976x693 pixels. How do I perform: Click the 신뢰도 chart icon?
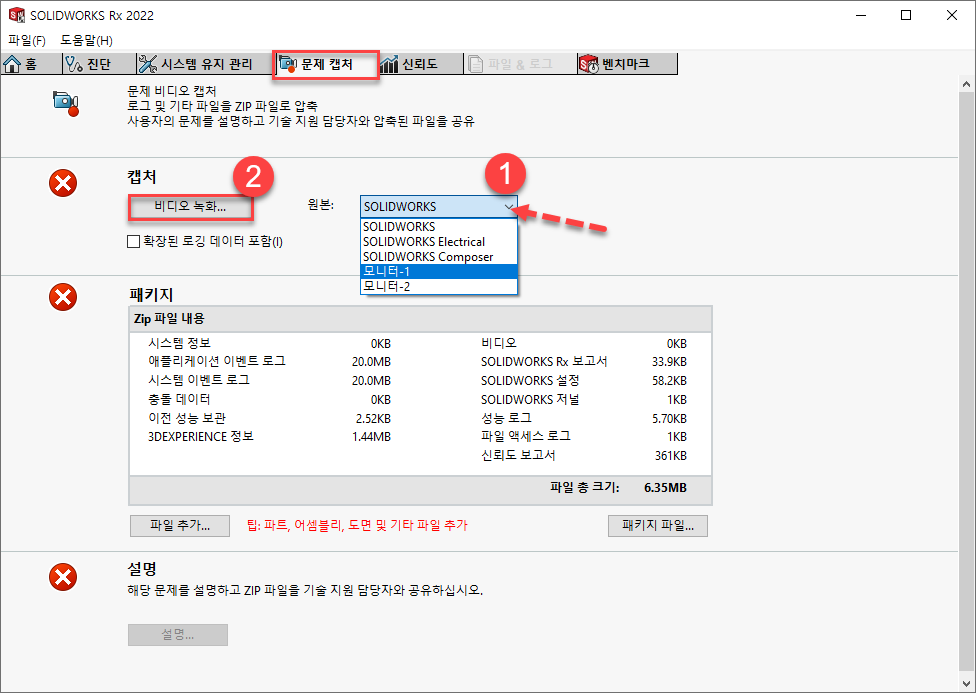point(389,64)
